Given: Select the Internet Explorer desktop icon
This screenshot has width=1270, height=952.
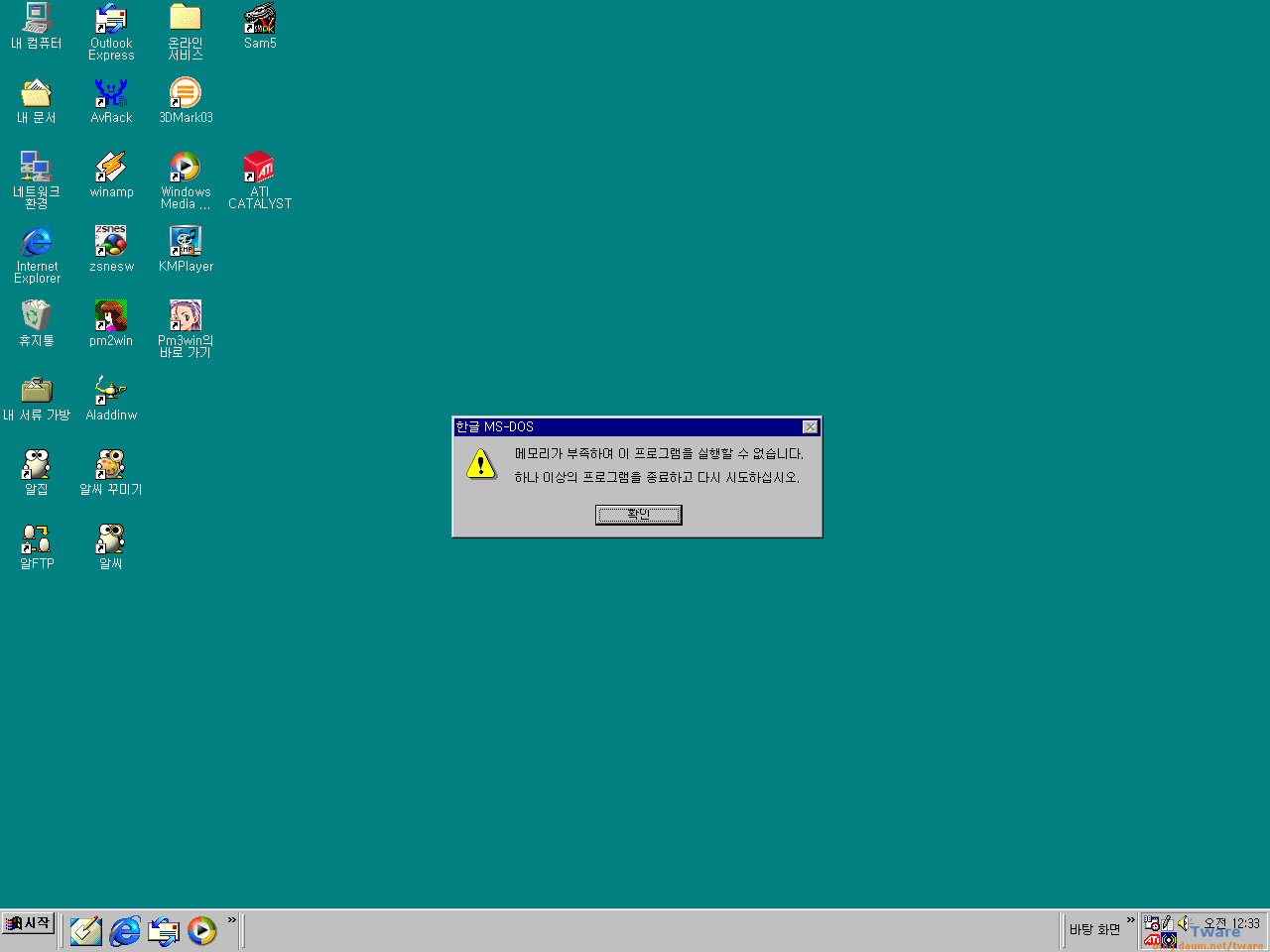Looking at the screenshot, I should point(37,254).
